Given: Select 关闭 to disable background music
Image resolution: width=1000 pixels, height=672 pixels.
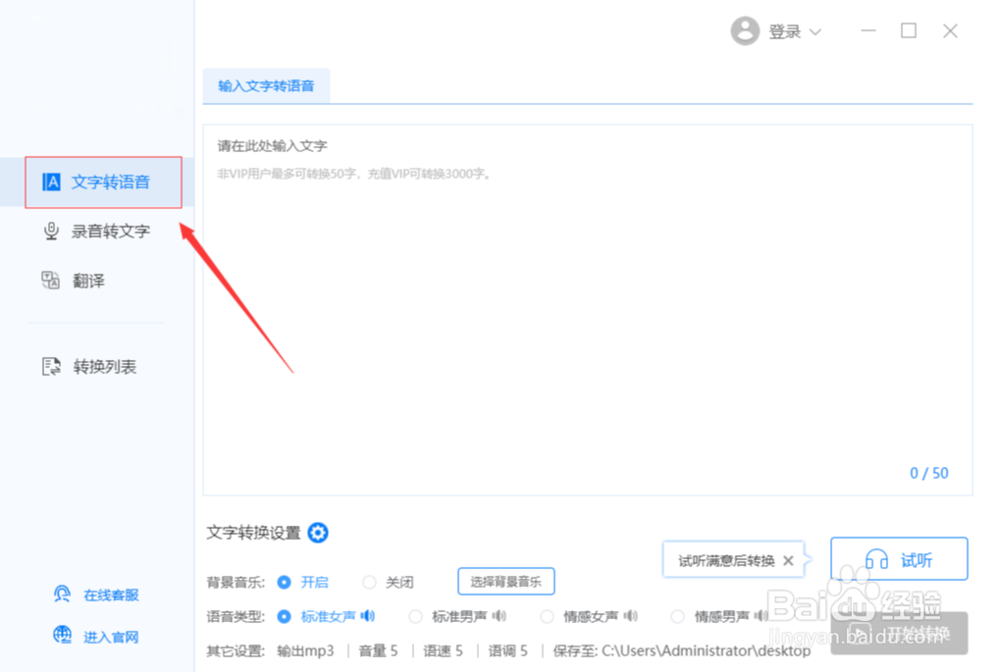Looking at the screenshot, I should click(x=369, y=582).
